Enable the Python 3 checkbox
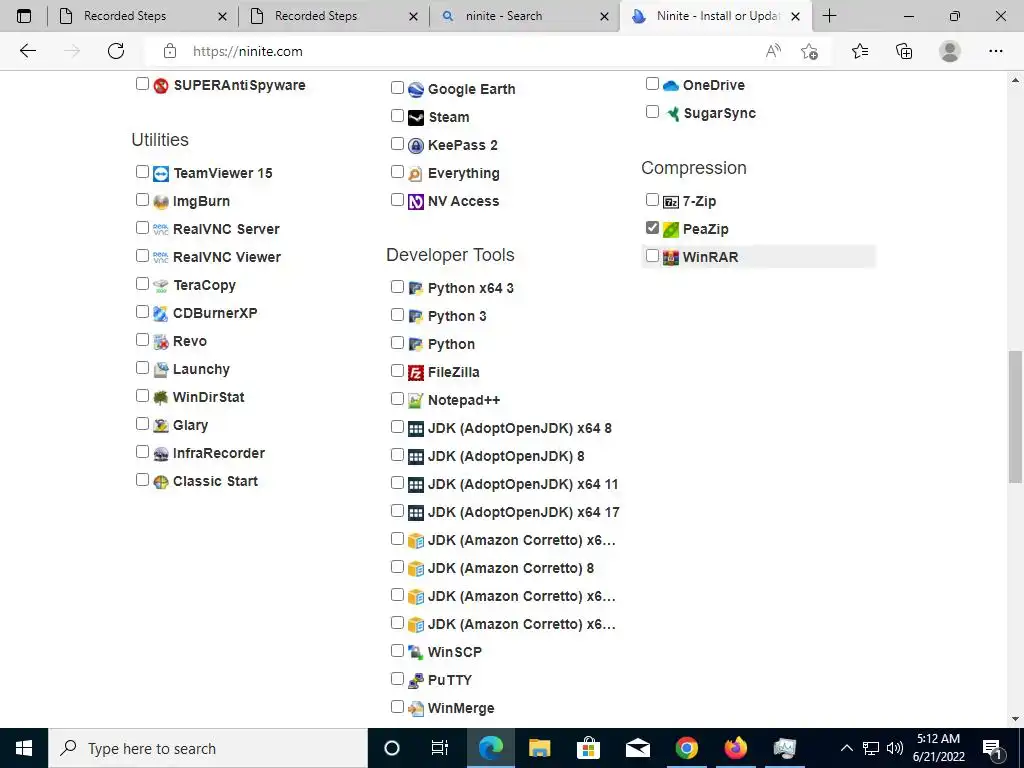 [397, 314]
